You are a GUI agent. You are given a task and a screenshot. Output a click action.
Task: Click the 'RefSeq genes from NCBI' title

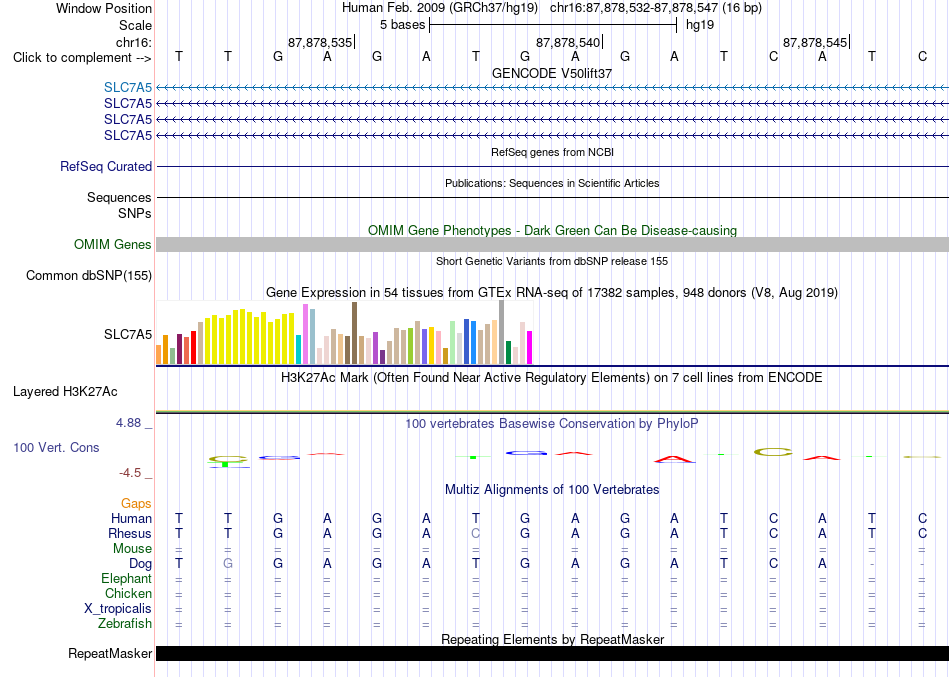[x=552, y=152]
